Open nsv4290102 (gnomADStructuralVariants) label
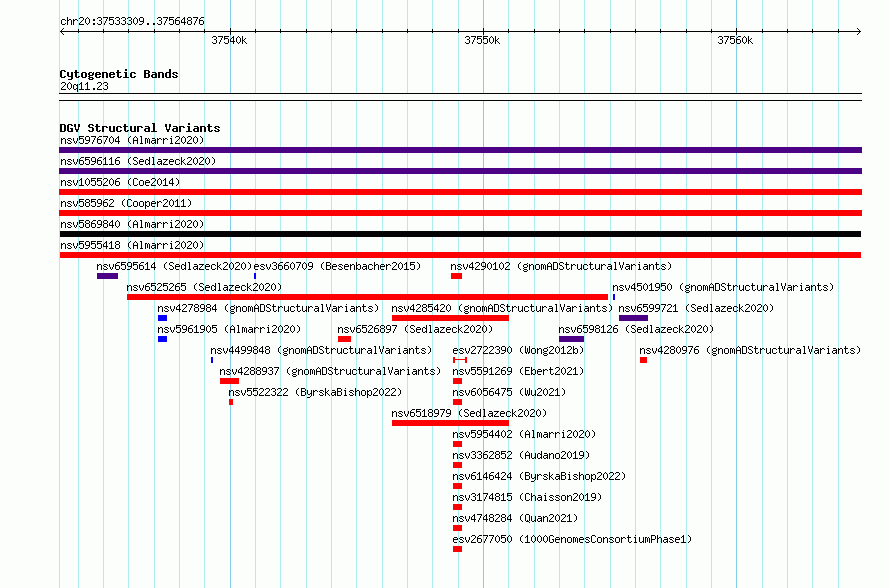 coord(561,266)
